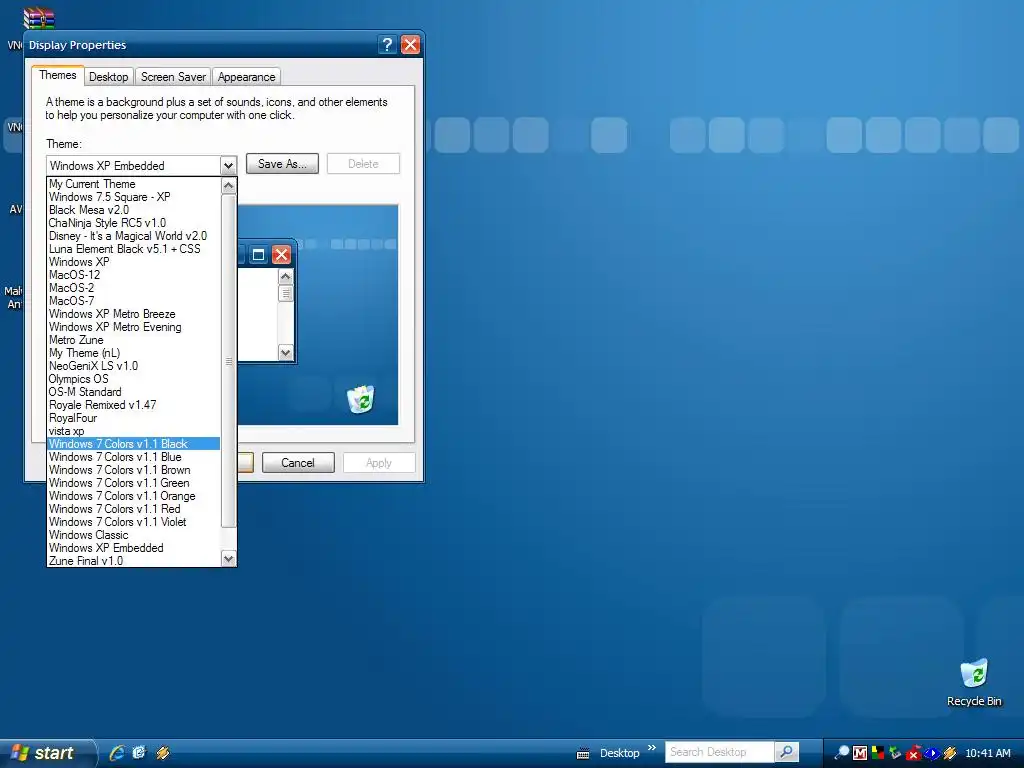Image resolution: width=1024 pixels, height=768 pixels.
Task: Switch to the Screen Saver tab
Action: (x=173, y=77)
